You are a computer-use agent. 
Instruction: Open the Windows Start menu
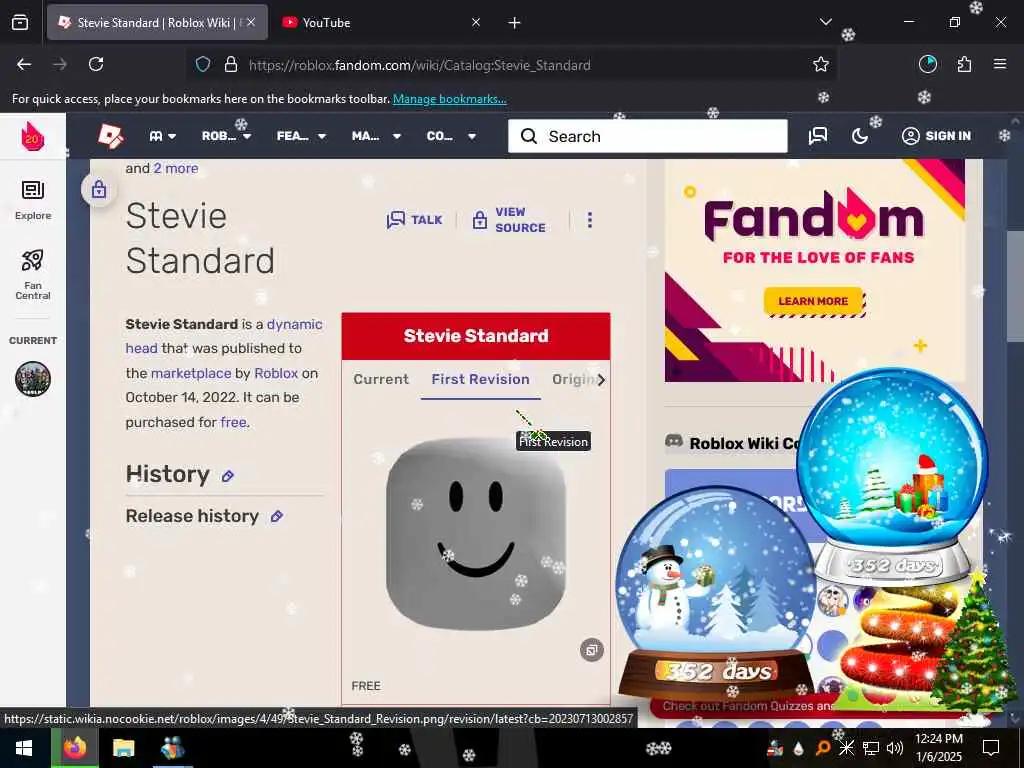tap(24, 748)
